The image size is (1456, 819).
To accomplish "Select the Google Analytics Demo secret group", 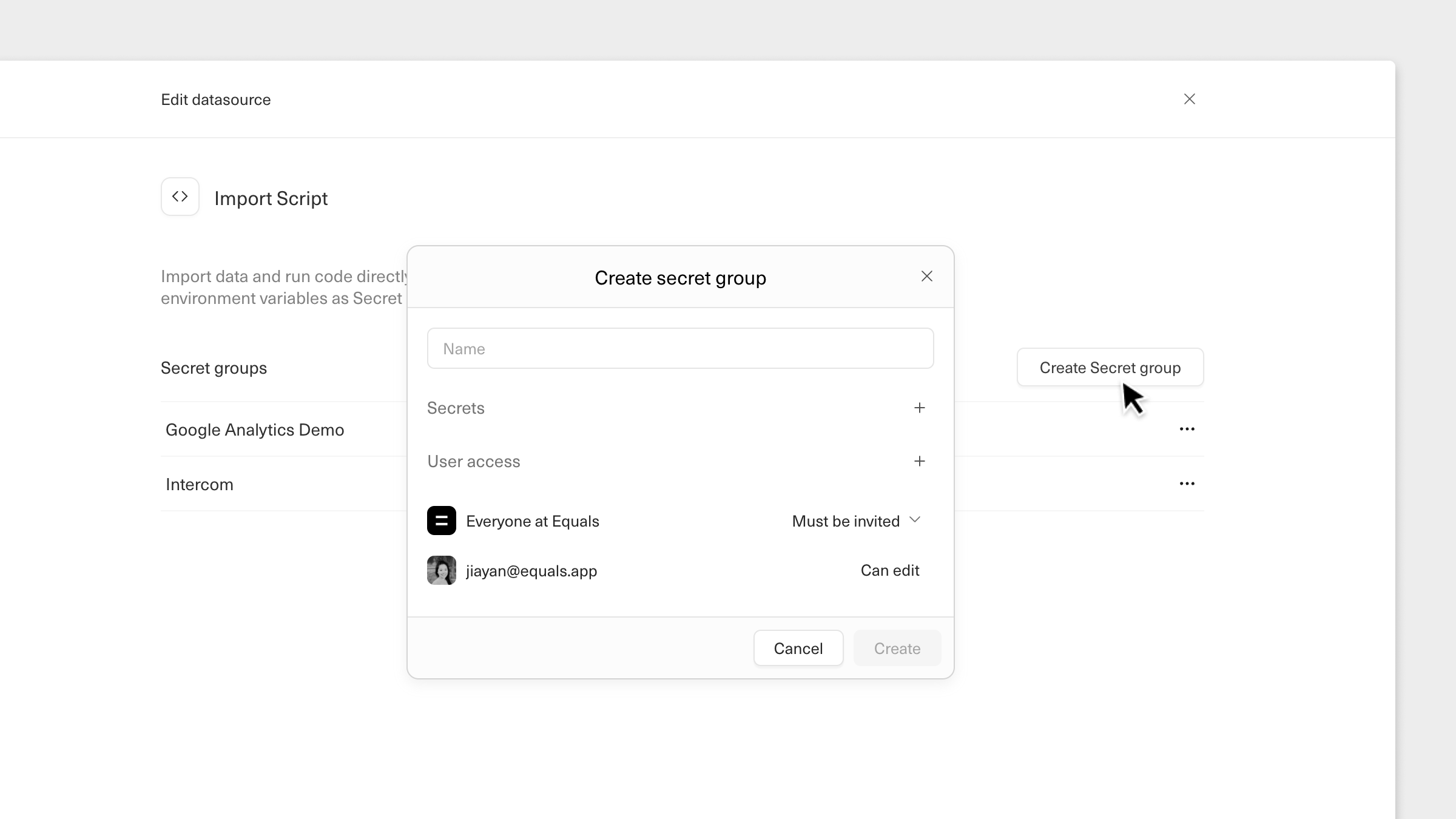I will click(255, 430).
